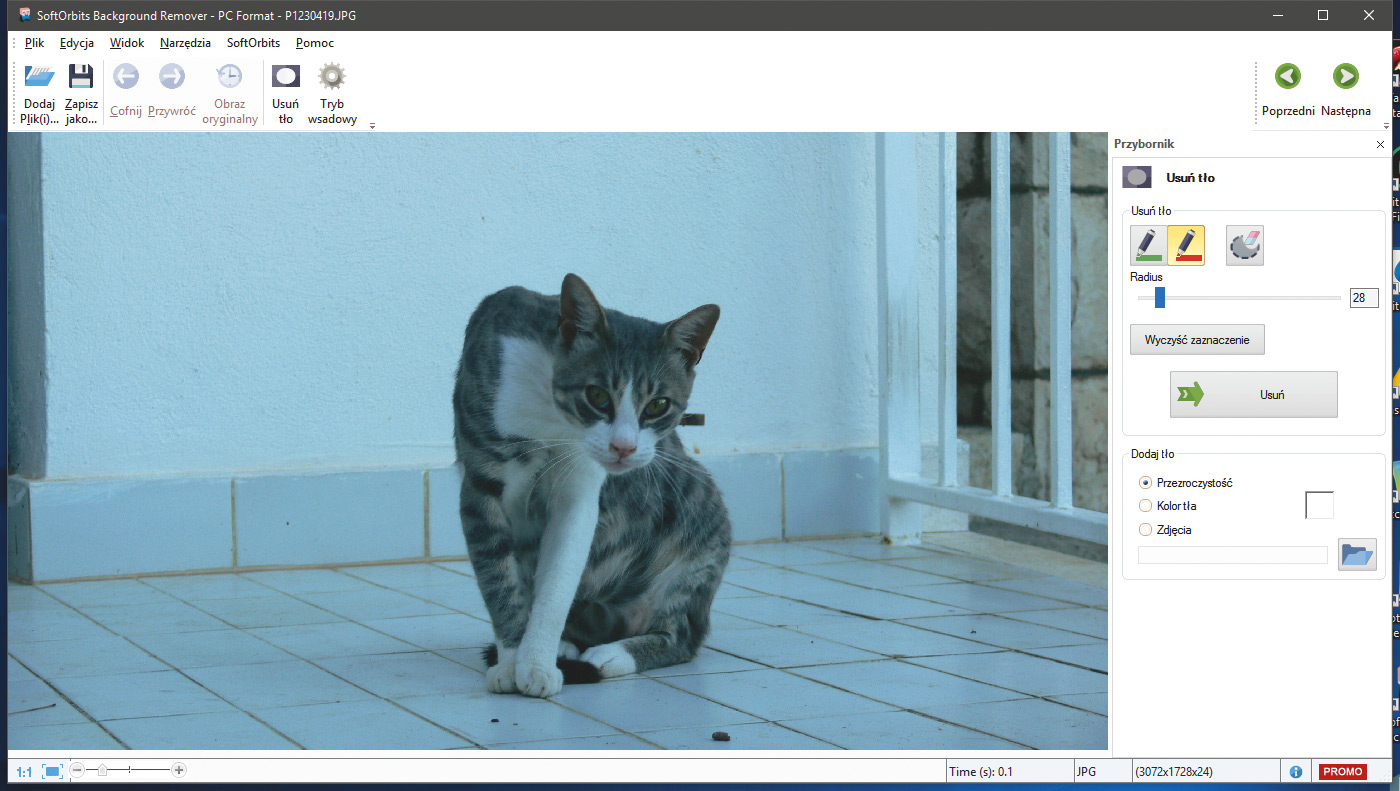Expand the main toolbar overflow arrow
Viewport: 1400px width, 791px height.
(372, 126)
